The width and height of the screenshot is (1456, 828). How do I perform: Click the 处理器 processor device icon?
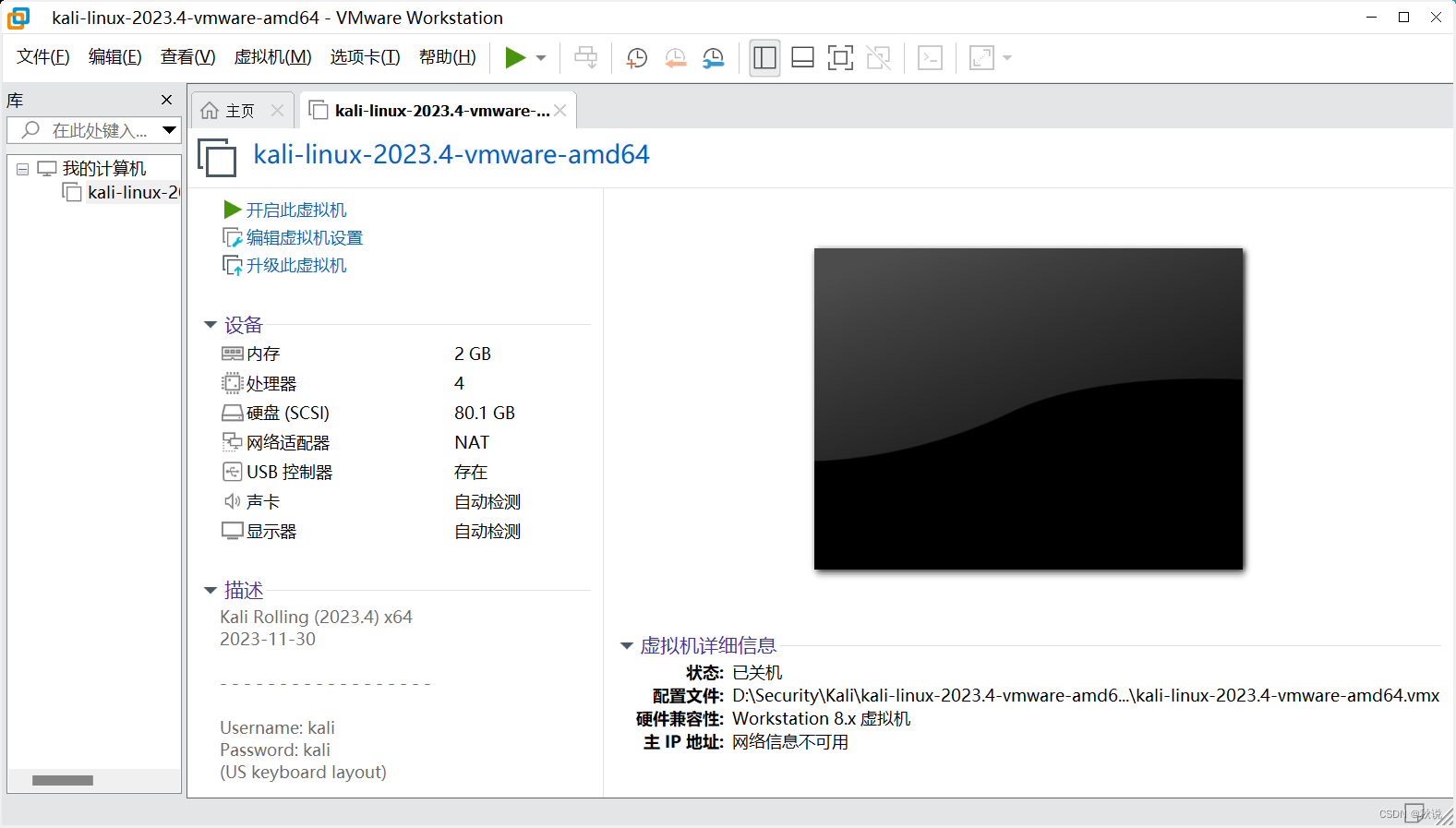232,383
